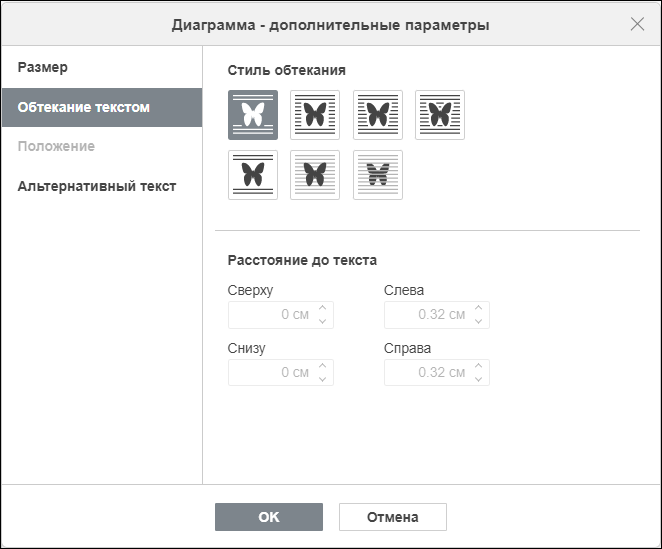Increase the Сверху distance value
Image resolution: width=662 pixels, height=549 pixels.
323,308
